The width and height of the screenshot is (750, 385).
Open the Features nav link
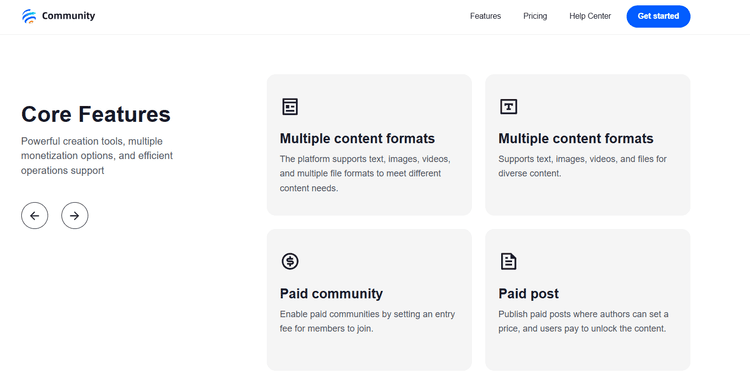click(x=485, y=16)
